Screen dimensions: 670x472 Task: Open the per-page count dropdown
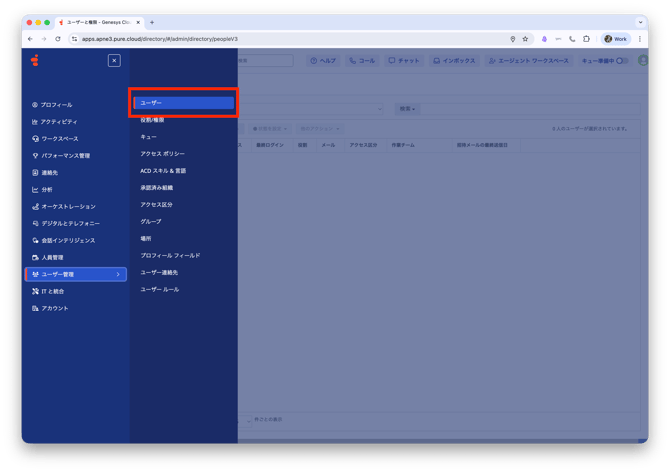(x=246, y=420)
